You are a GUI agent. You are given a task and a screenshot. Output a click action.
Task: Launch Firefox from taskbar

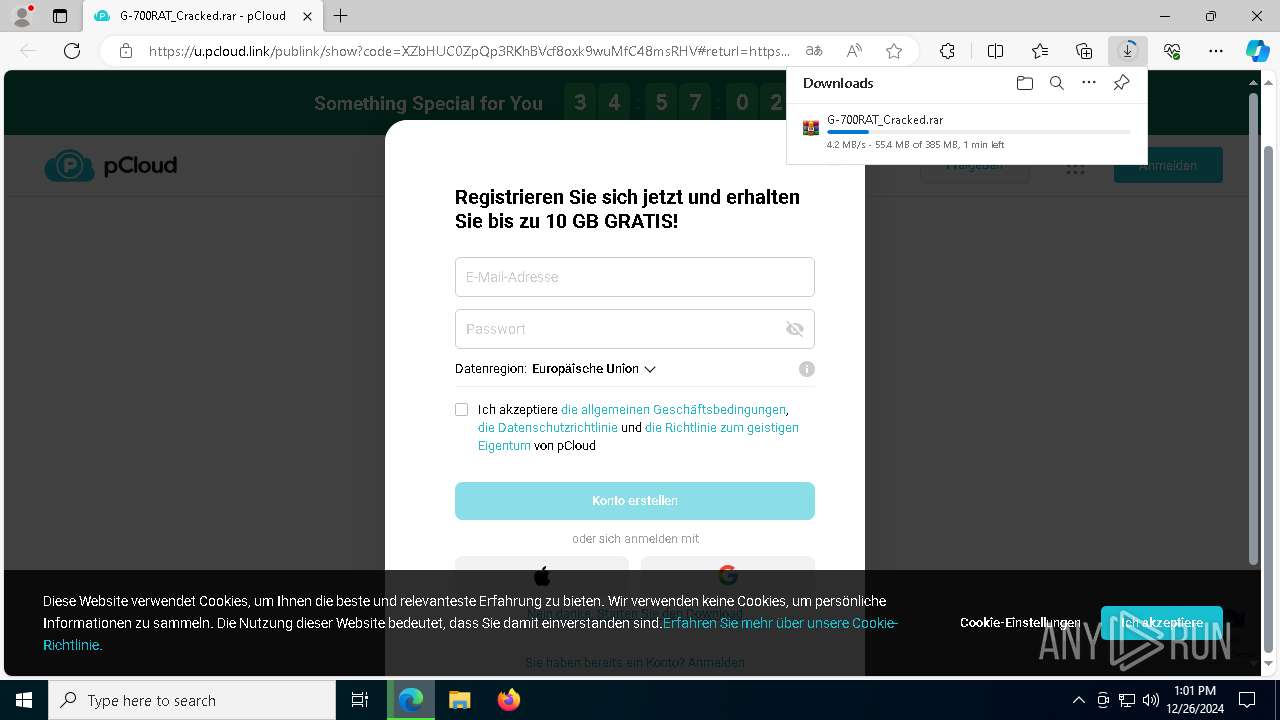pos(509,700)
